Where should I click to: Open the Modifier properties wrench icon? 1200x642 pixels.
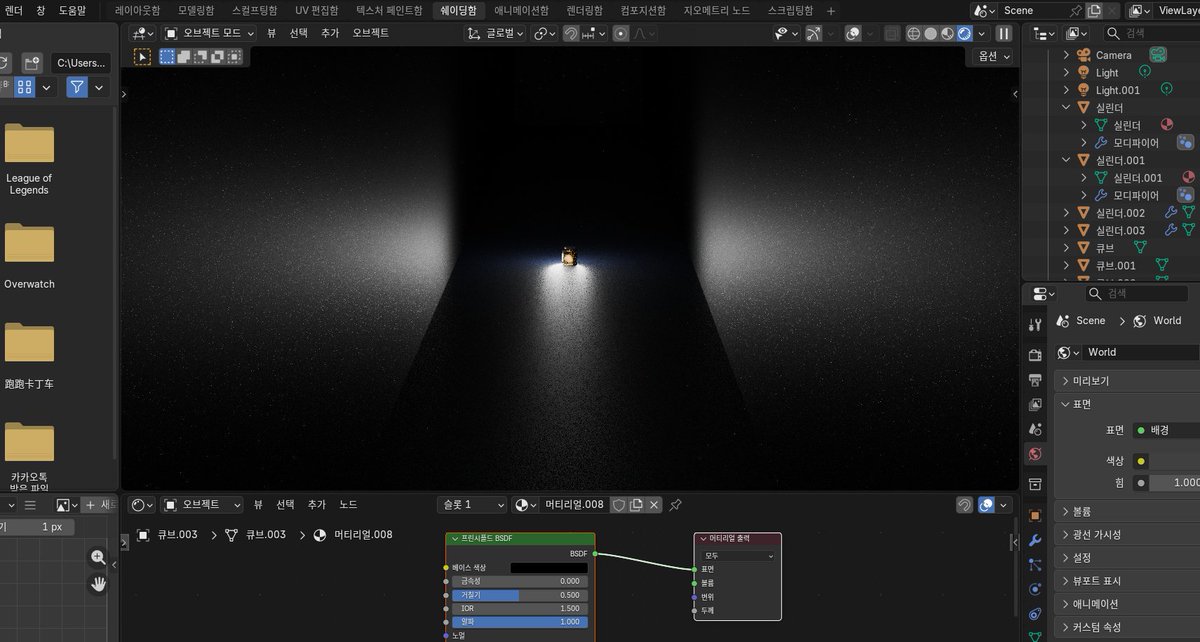point(1035,540)
